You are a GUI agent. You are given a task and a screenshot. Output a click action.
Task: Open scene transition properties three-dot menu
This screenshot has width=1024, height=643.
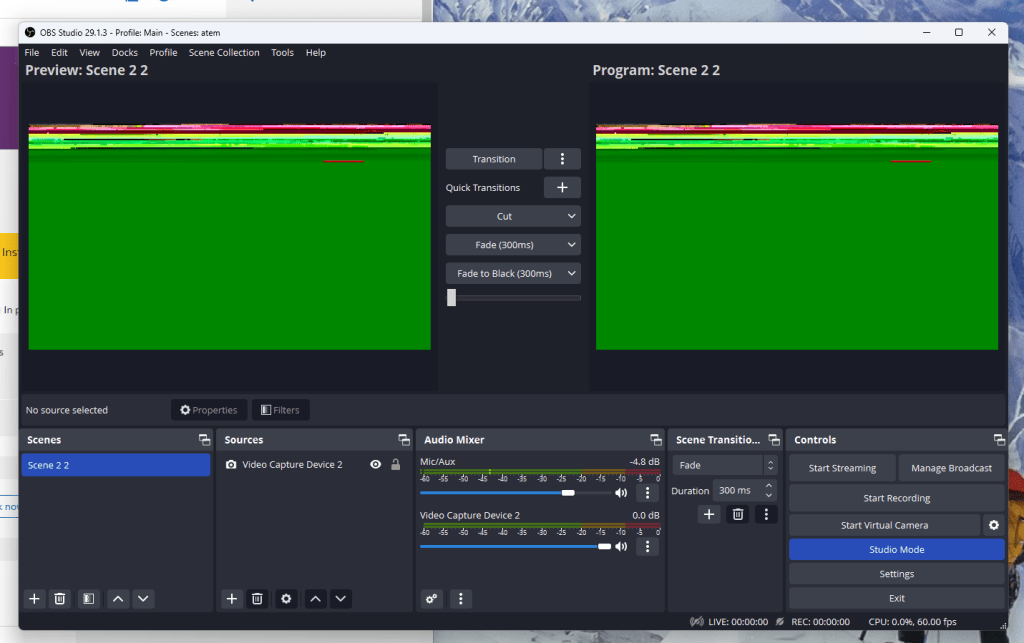click(x=766, y=514)
